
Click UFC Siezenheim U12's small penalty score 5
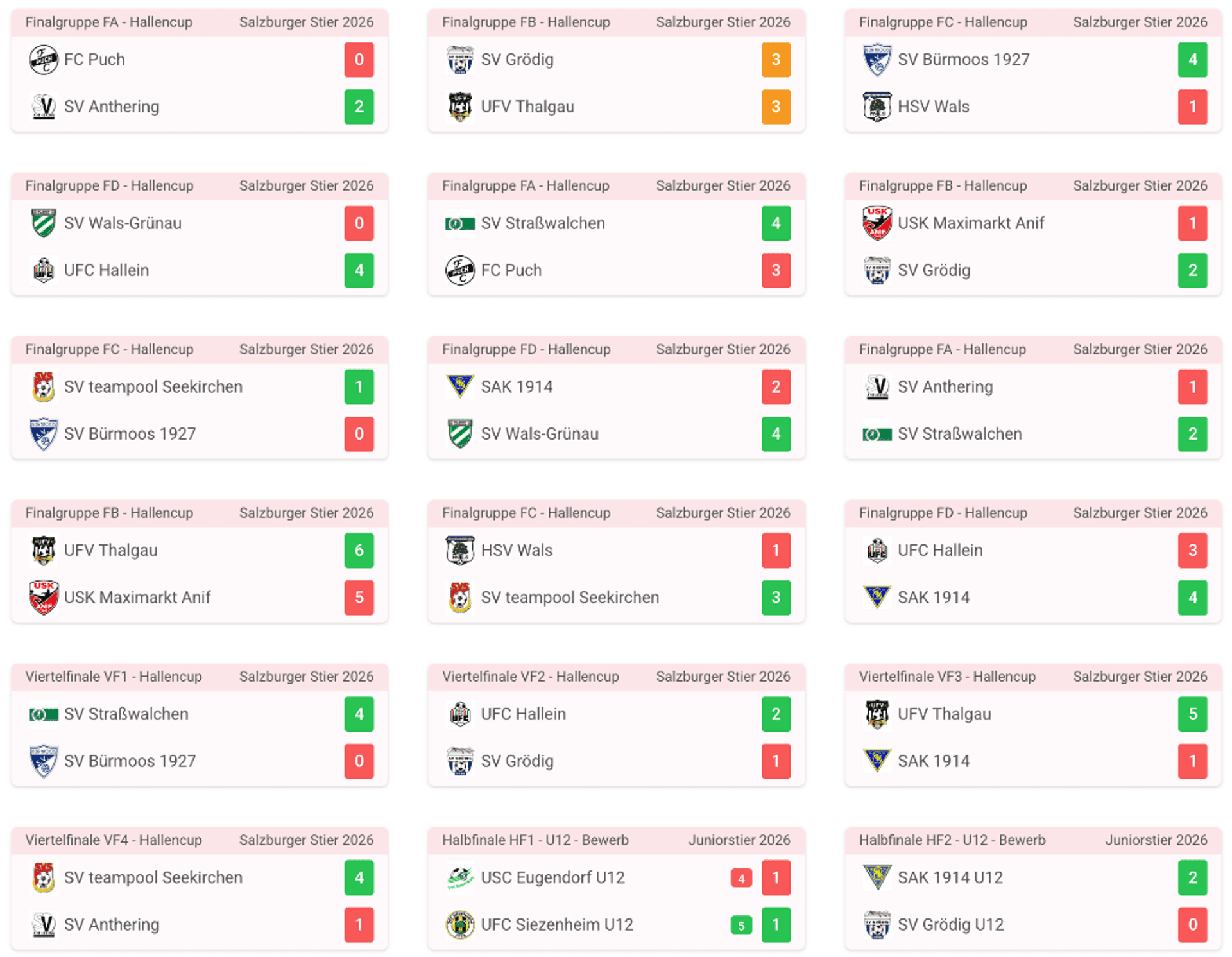point(741,925)
